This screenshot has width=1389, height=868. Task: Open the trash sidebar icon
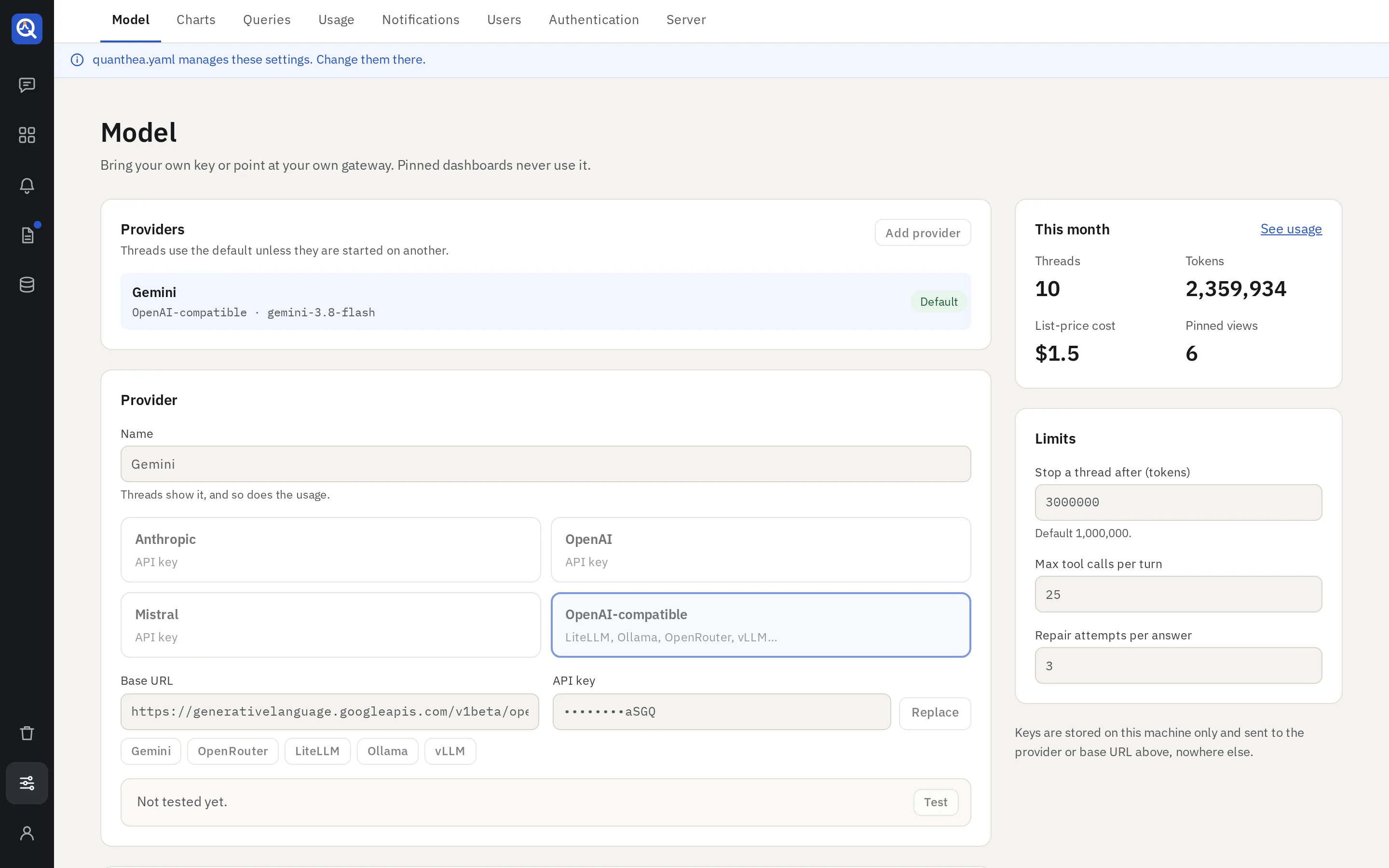click(x=27, y=733)
